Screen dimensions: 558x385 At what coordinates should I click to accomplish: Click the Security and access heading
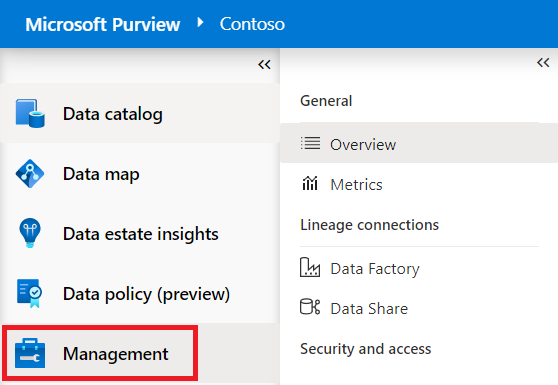pyautogui.click(x=365, y=349)
